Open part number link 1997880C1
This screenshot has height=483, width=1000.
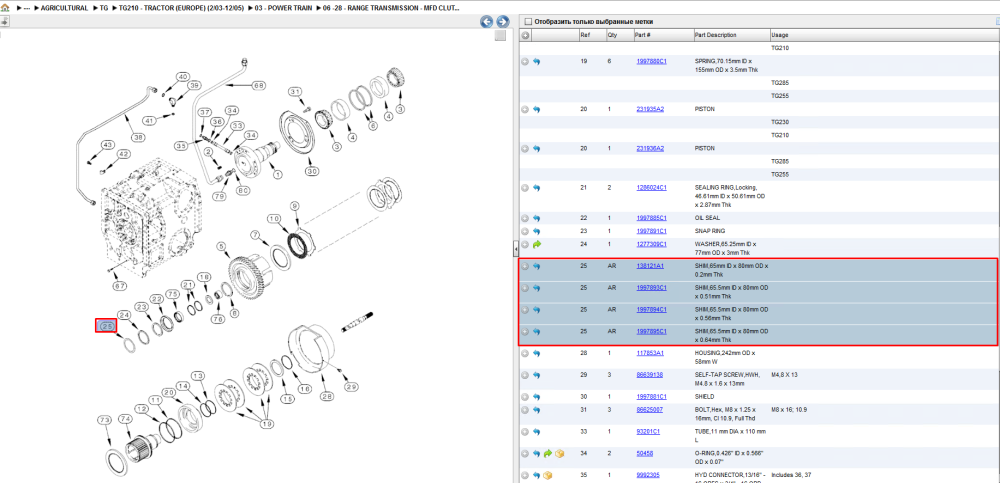(x=651, y=61)
